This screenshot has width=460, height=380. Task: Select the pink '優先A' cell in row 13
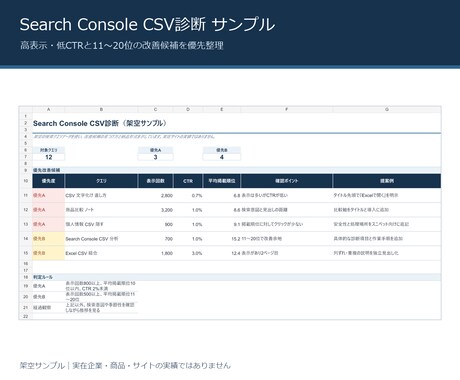click(49, 224)
